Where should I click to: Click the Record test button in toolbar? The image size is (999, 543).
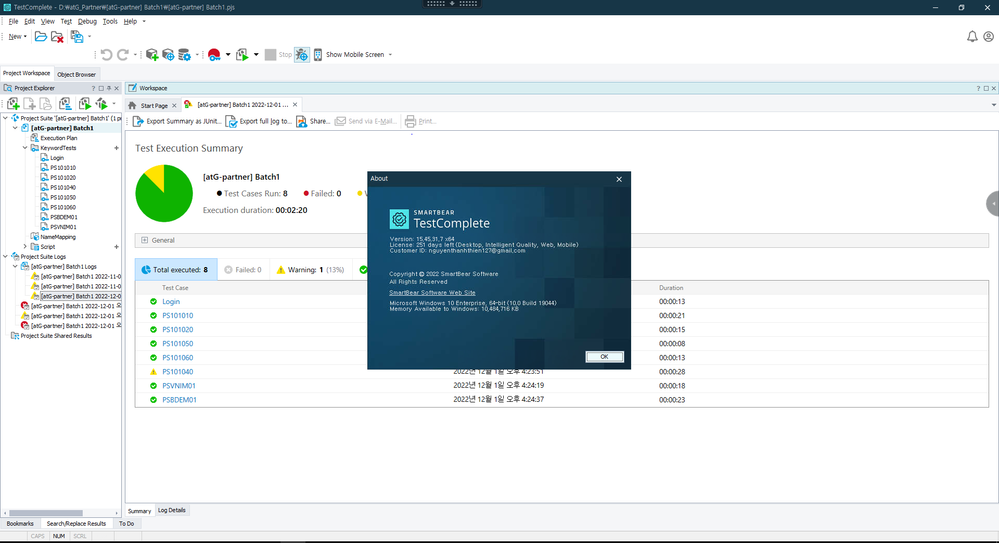[214, 55]
